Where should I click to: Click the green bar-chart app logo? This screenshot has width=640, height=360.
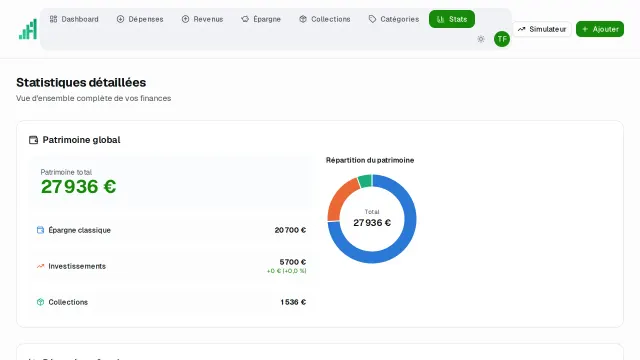click(x=28, y=29)
